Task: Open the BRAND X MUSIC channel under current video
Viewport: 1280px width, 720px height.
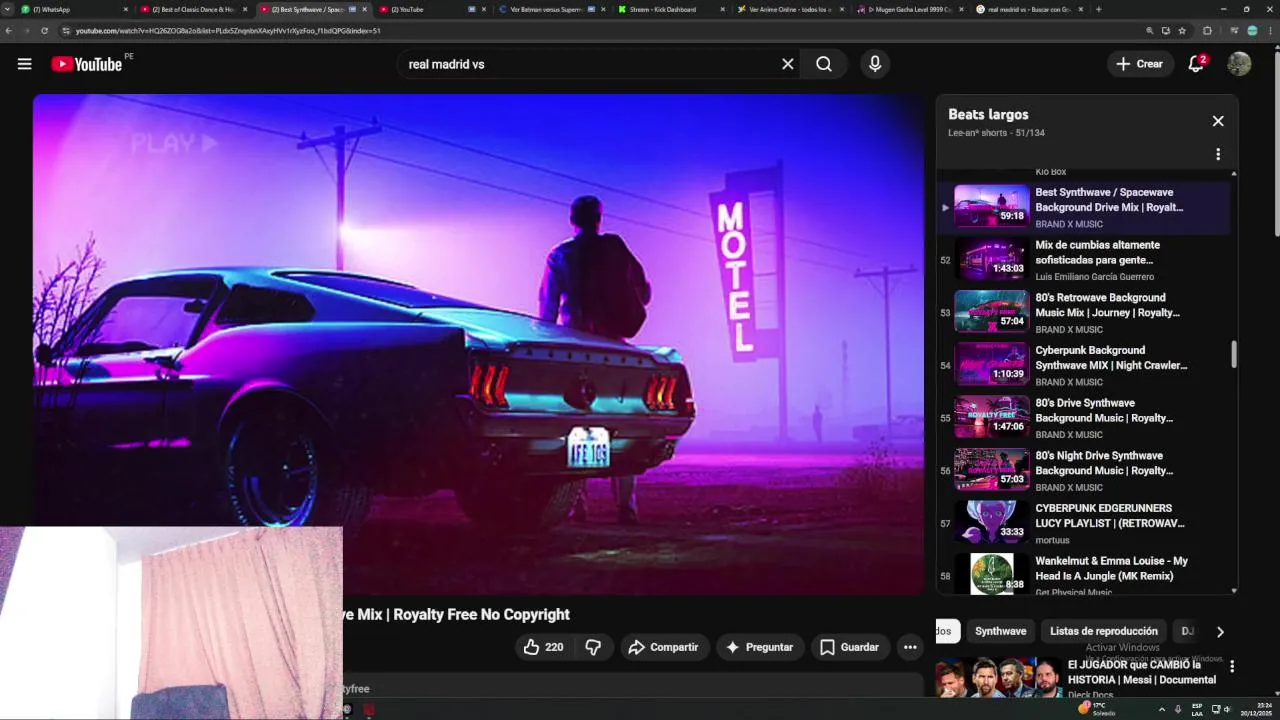Action: tap(1069, 224)
